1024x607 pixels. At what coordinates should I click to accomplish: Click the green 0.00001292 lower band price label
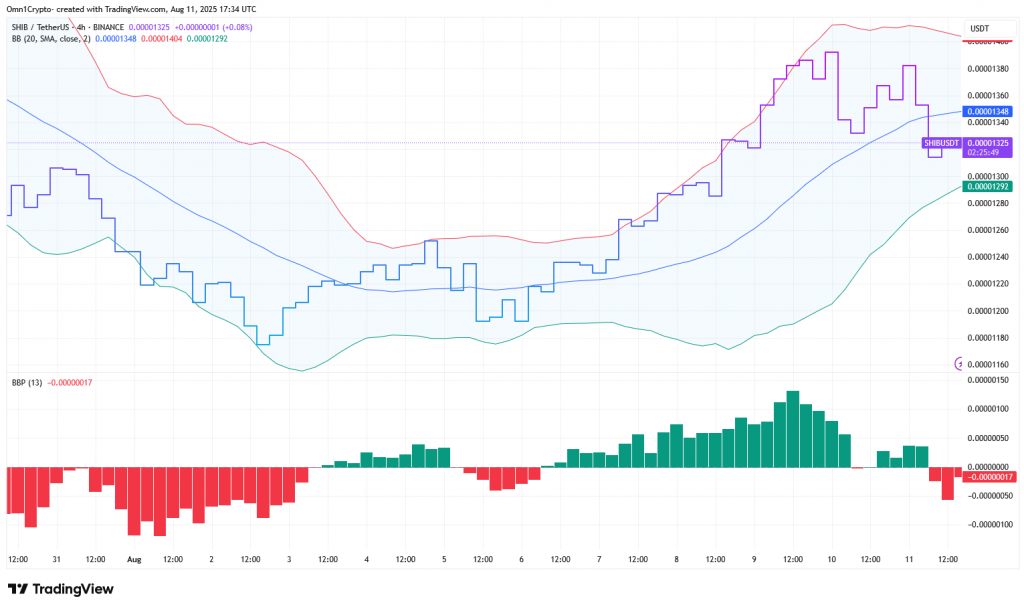point(987,186)
